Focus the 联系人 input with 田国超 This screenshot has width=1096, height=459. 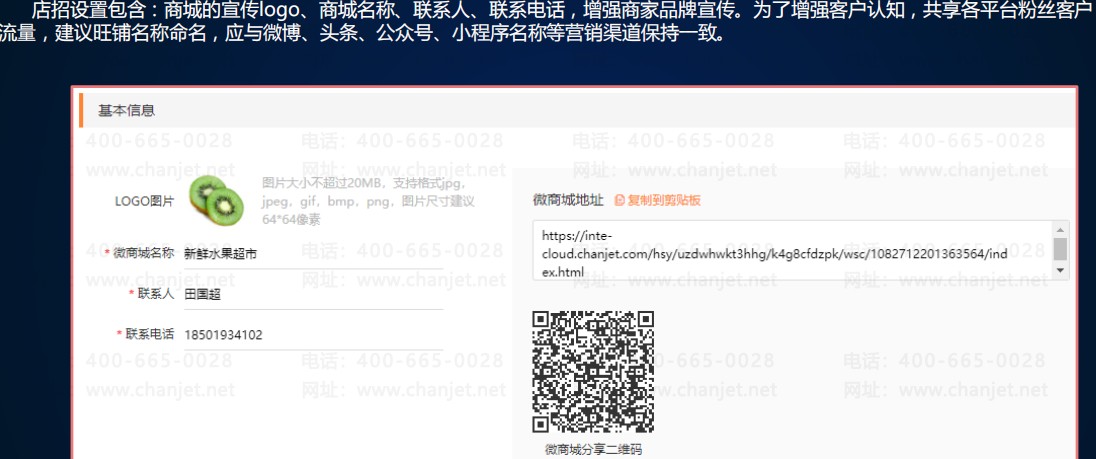313,295
